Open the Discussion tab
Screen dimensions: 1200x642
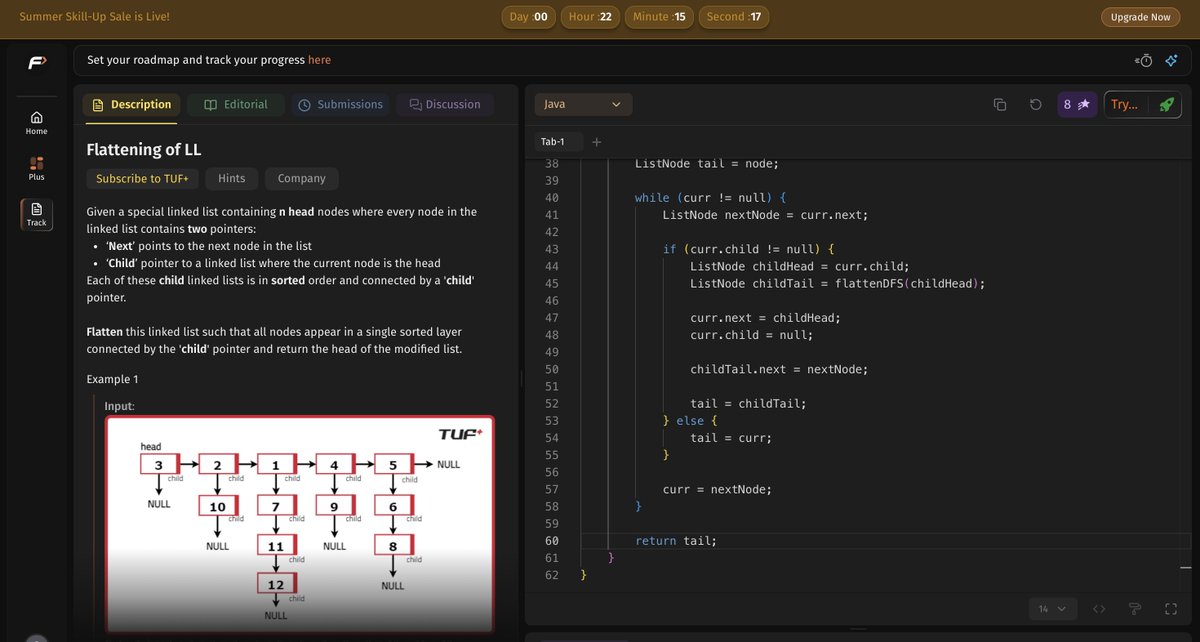click(x=445, y=104)
